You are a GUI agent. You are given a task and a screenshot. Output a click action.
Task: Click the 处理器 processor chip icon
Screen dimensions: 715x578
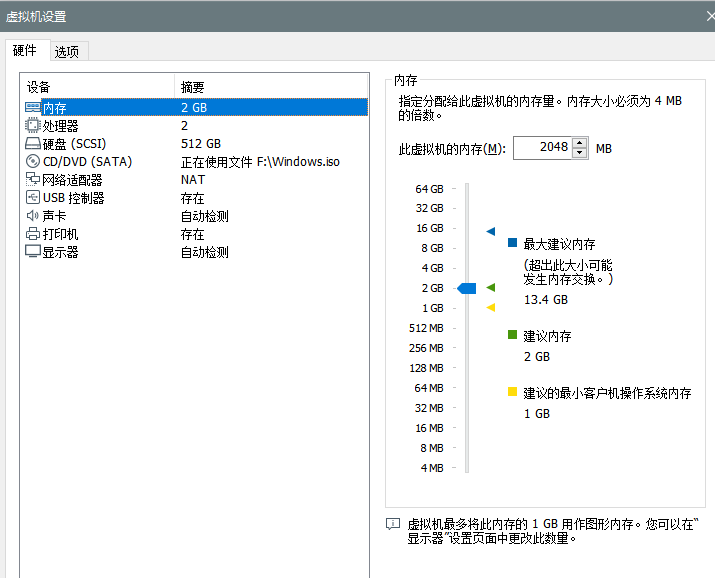33,125
